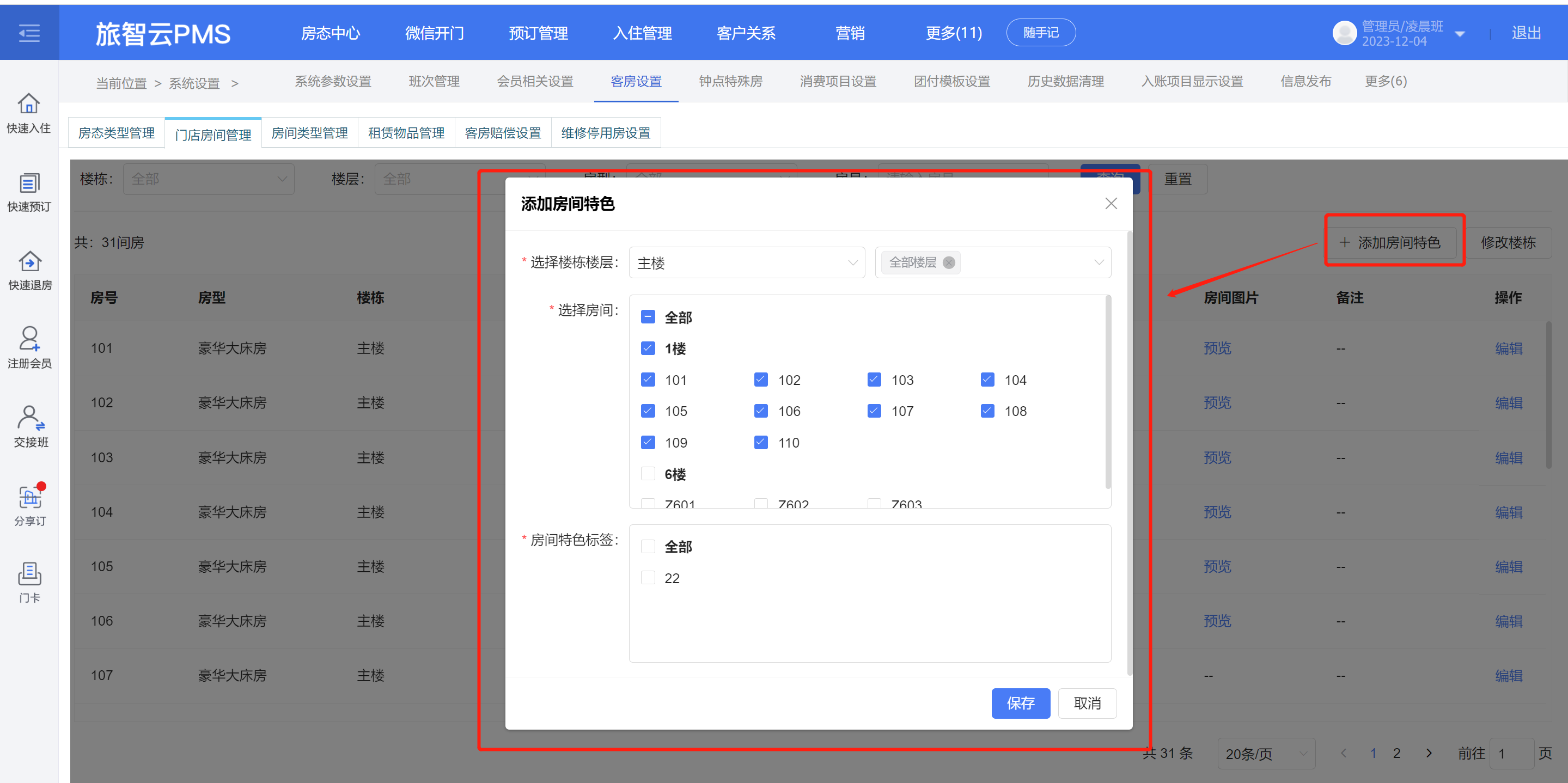Click the 重置 button
Screen dimensions: 1568x783
(x=1177, y=179)
